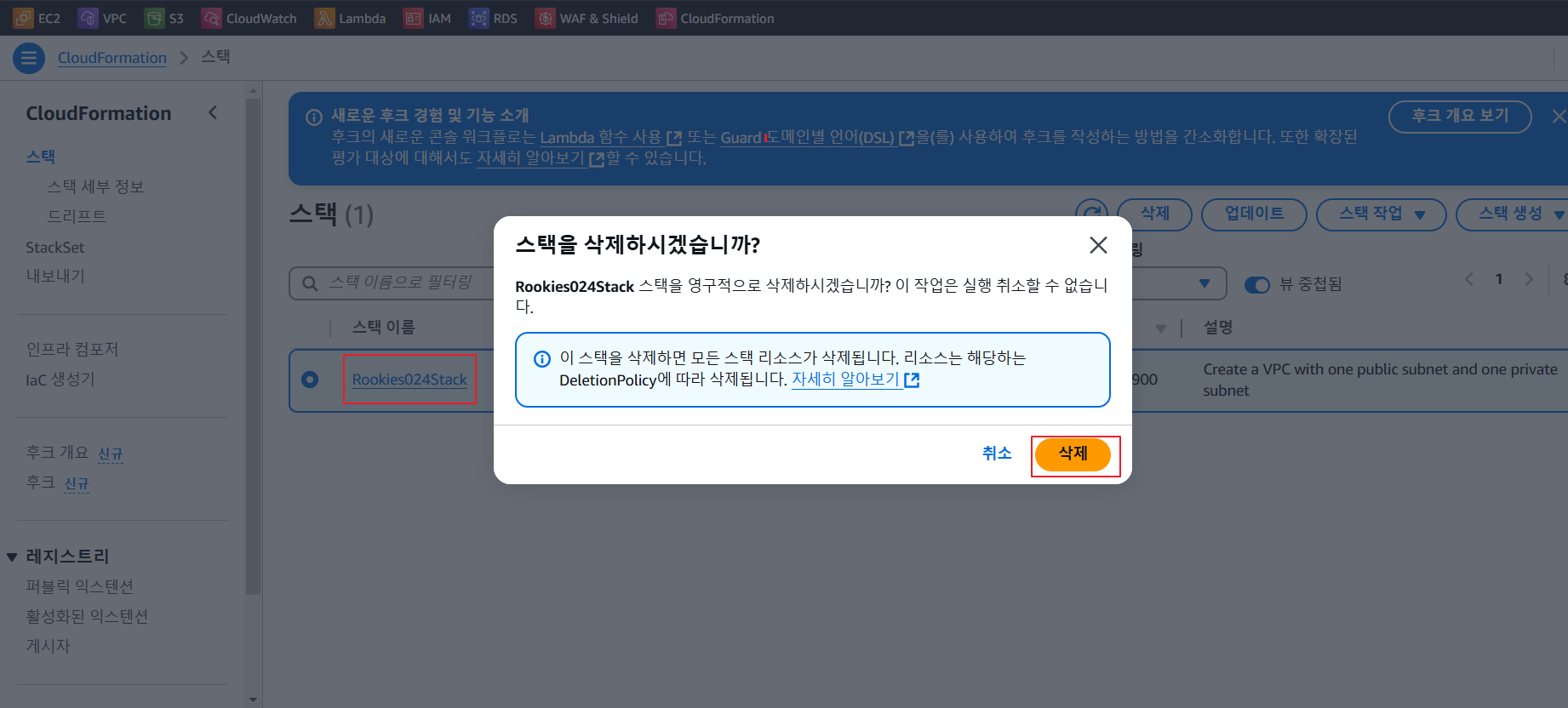Open the CloudWatch service shortcut icon
This screenshot has width=1568, height=708.
coord(211,18)
